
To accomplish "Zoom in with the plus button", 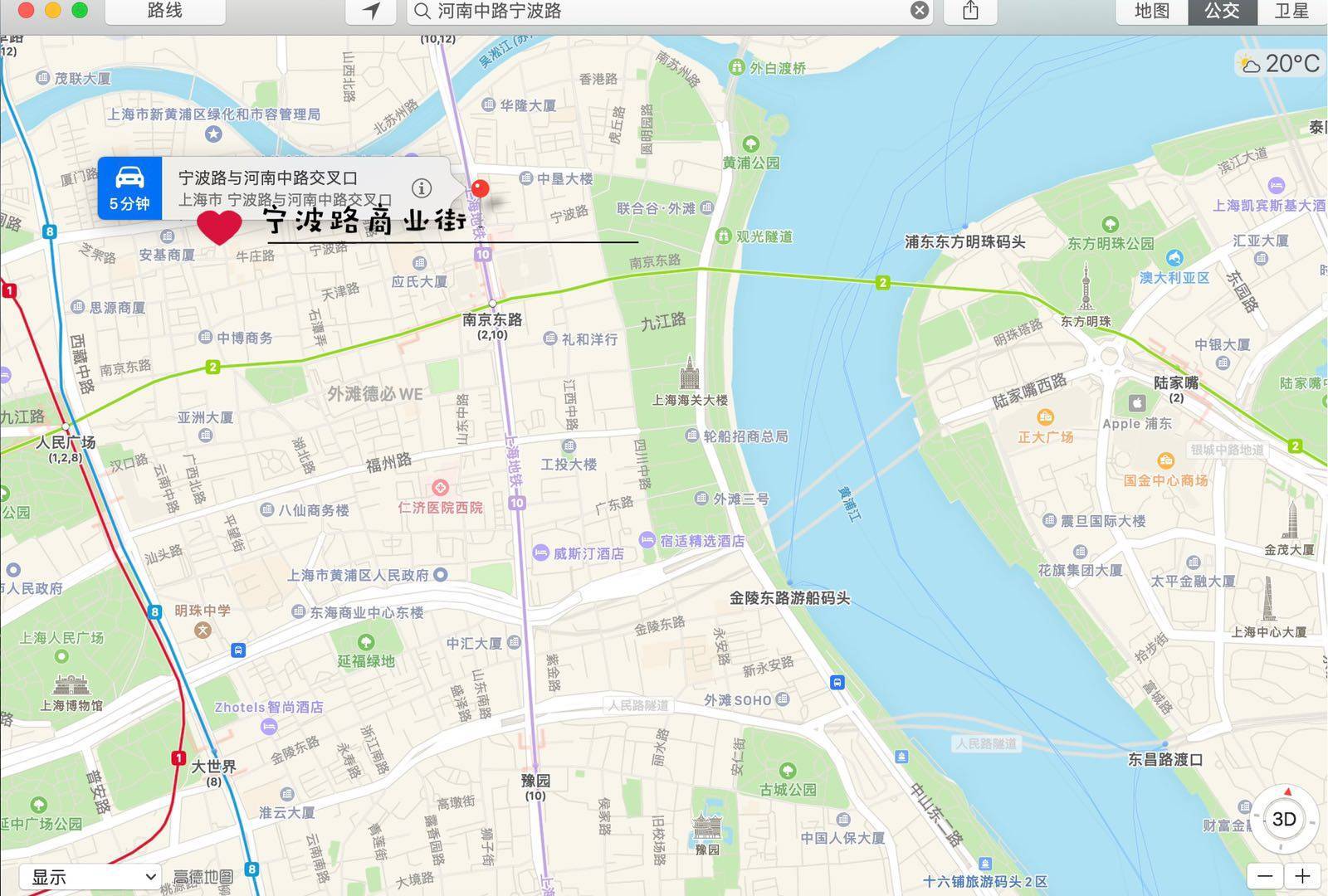I will coord(1302,876).
